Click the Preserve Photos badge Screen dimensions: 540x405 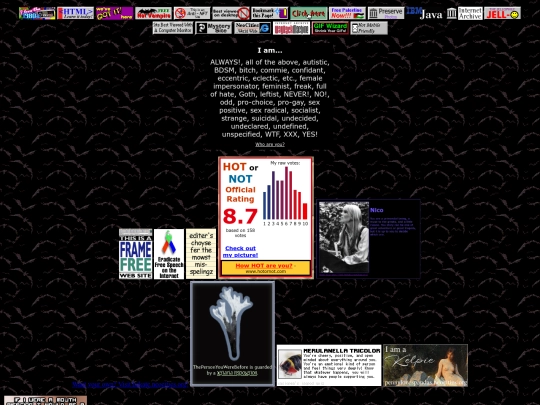[x=386, y=13]
